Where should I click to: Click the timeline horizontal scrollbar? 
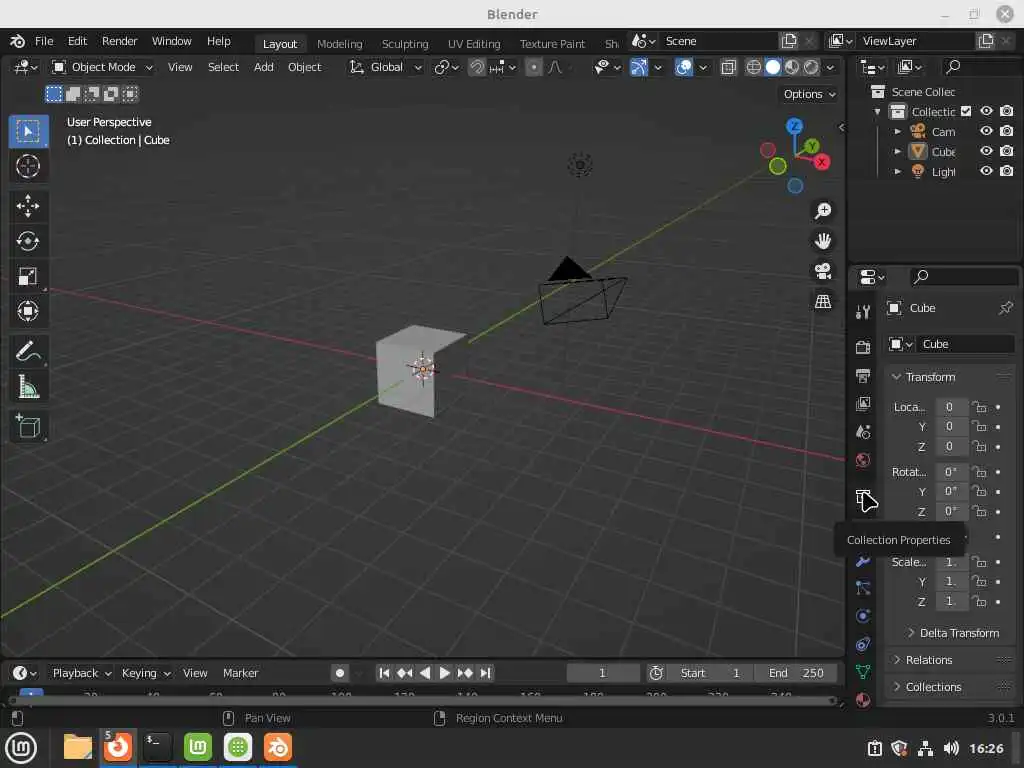point(422,701)
